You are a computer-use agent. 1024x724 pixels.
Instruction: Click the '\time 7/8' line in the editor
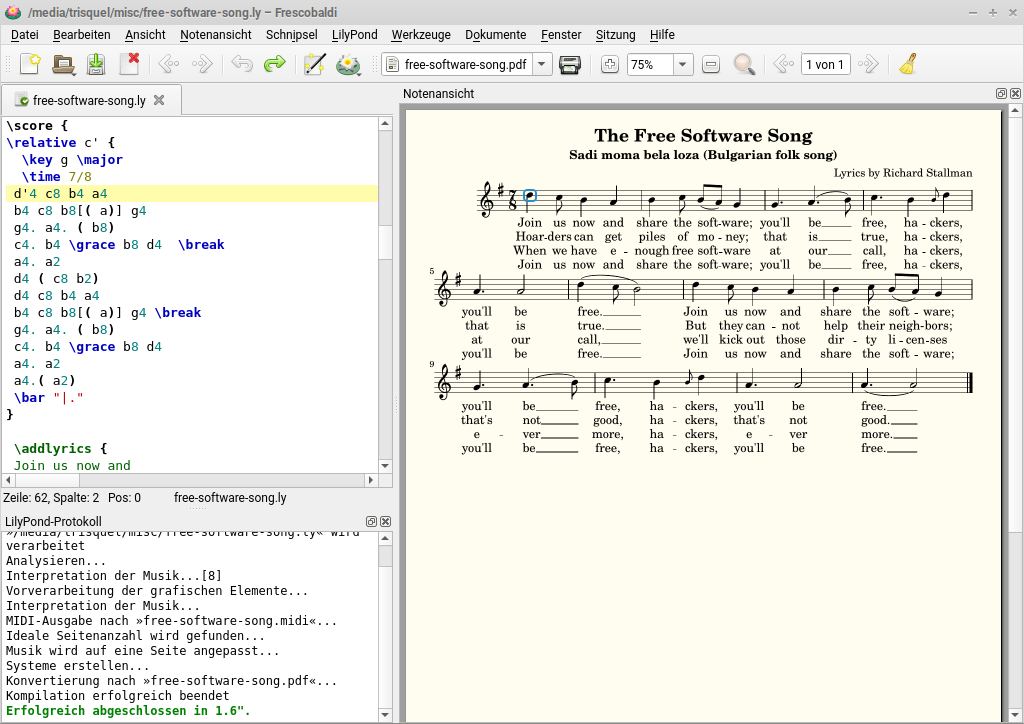(56, 176)
